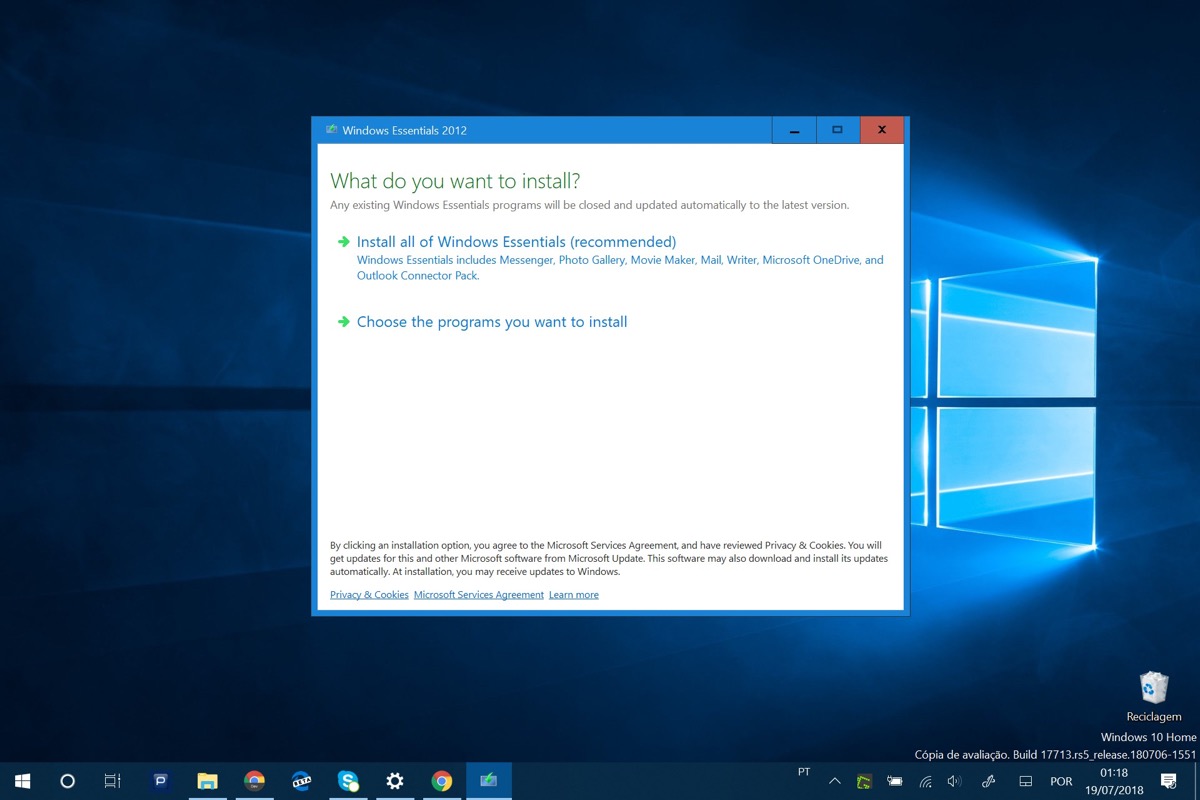The width and height of the screenshot is (1200, 800).
Task: Install all of Windows Essentials (recommended)
Action: (516, 242)
